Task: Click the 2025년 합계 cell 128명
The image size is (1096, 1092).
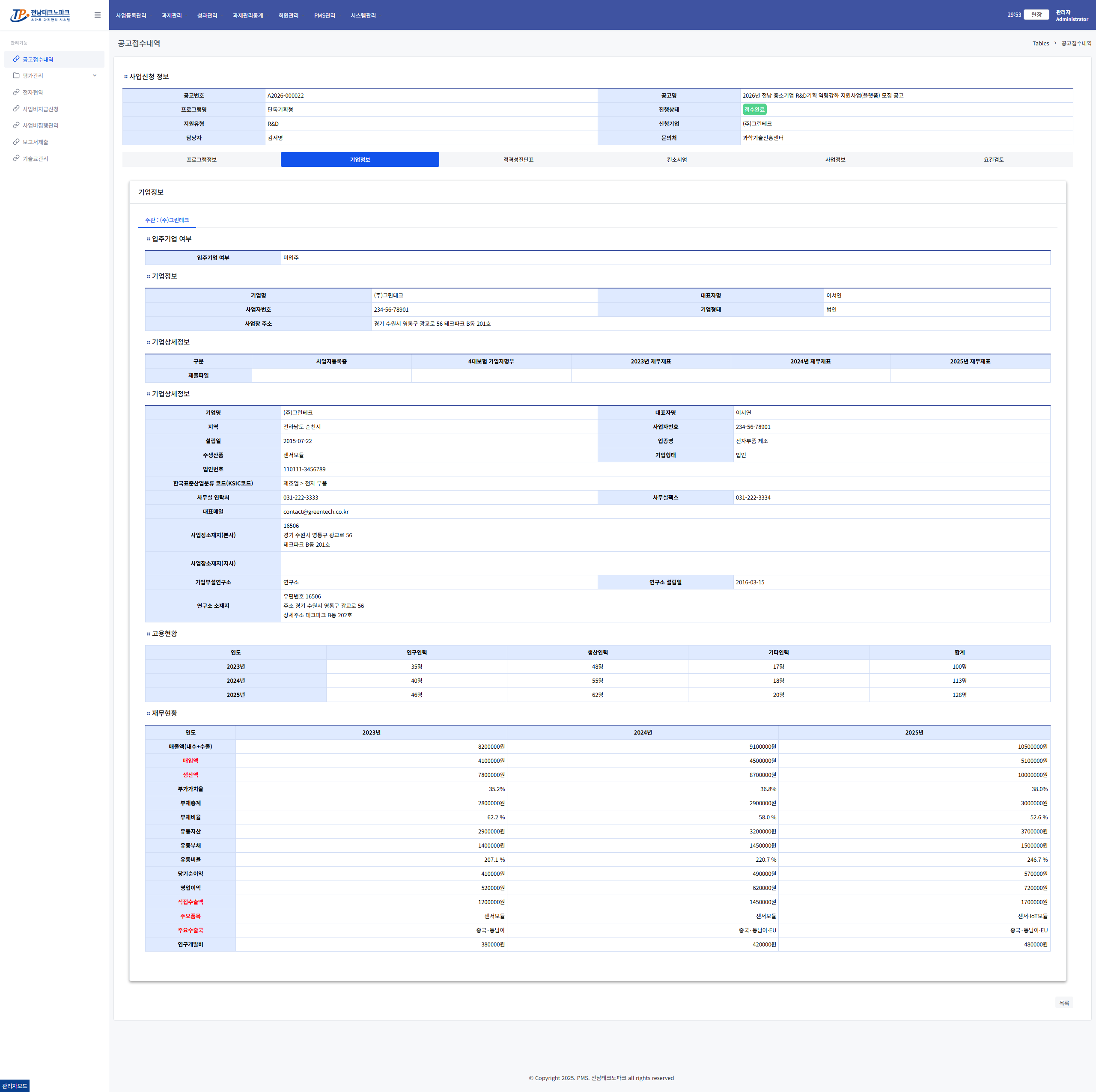Action: [959, 695]
